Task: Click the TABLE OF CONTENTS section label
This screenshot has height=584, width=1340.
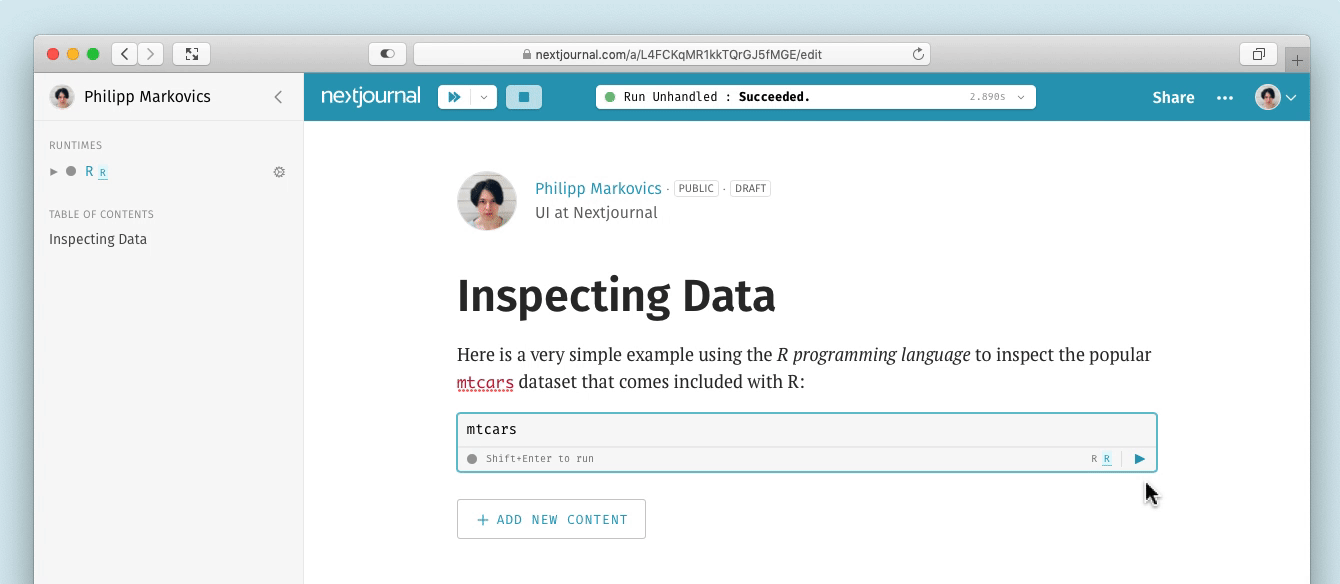Action: click(101, 214)
